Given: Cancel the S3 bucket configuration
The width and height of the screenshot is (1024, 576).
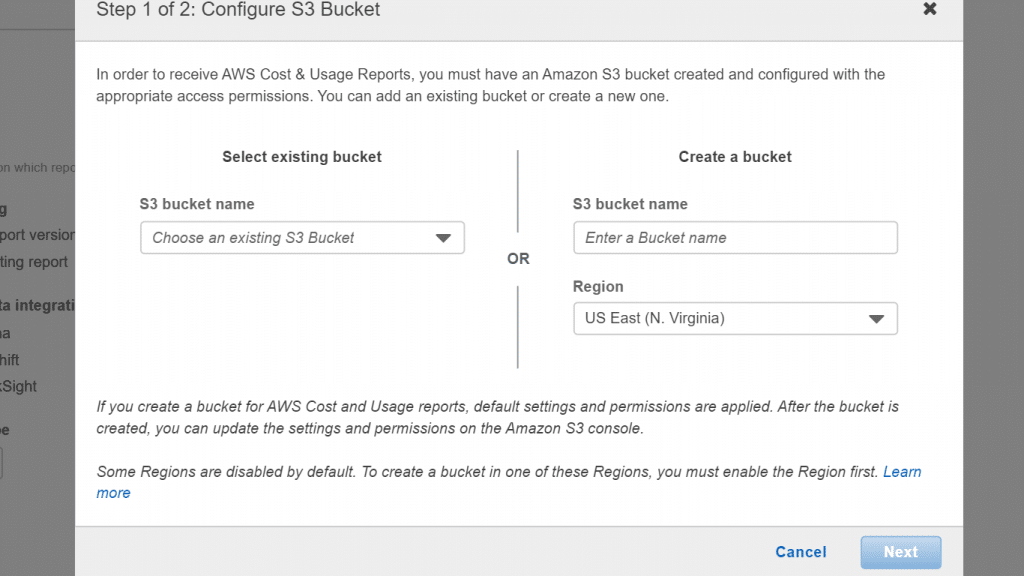Looking at the screenshot, I should pos(801,552).
